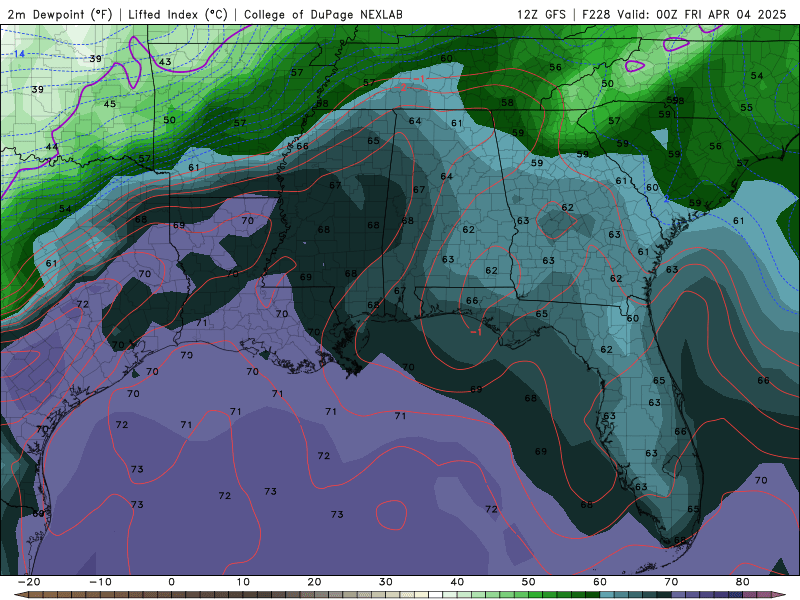The image size is (800, 600).
Task: Click the "30" label on the color scale
Action: (386, 582)
